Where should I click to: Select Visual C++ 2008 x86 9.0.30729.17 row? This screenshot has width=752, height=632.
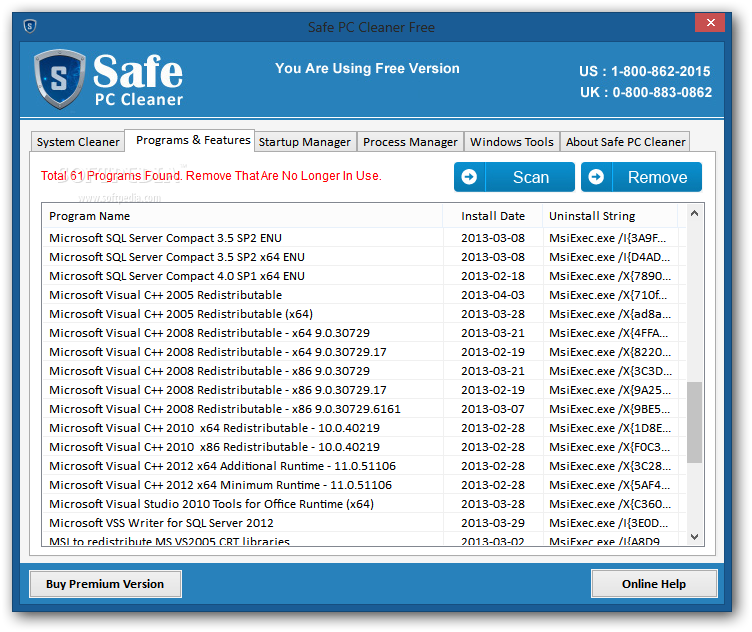pos(364,390)
